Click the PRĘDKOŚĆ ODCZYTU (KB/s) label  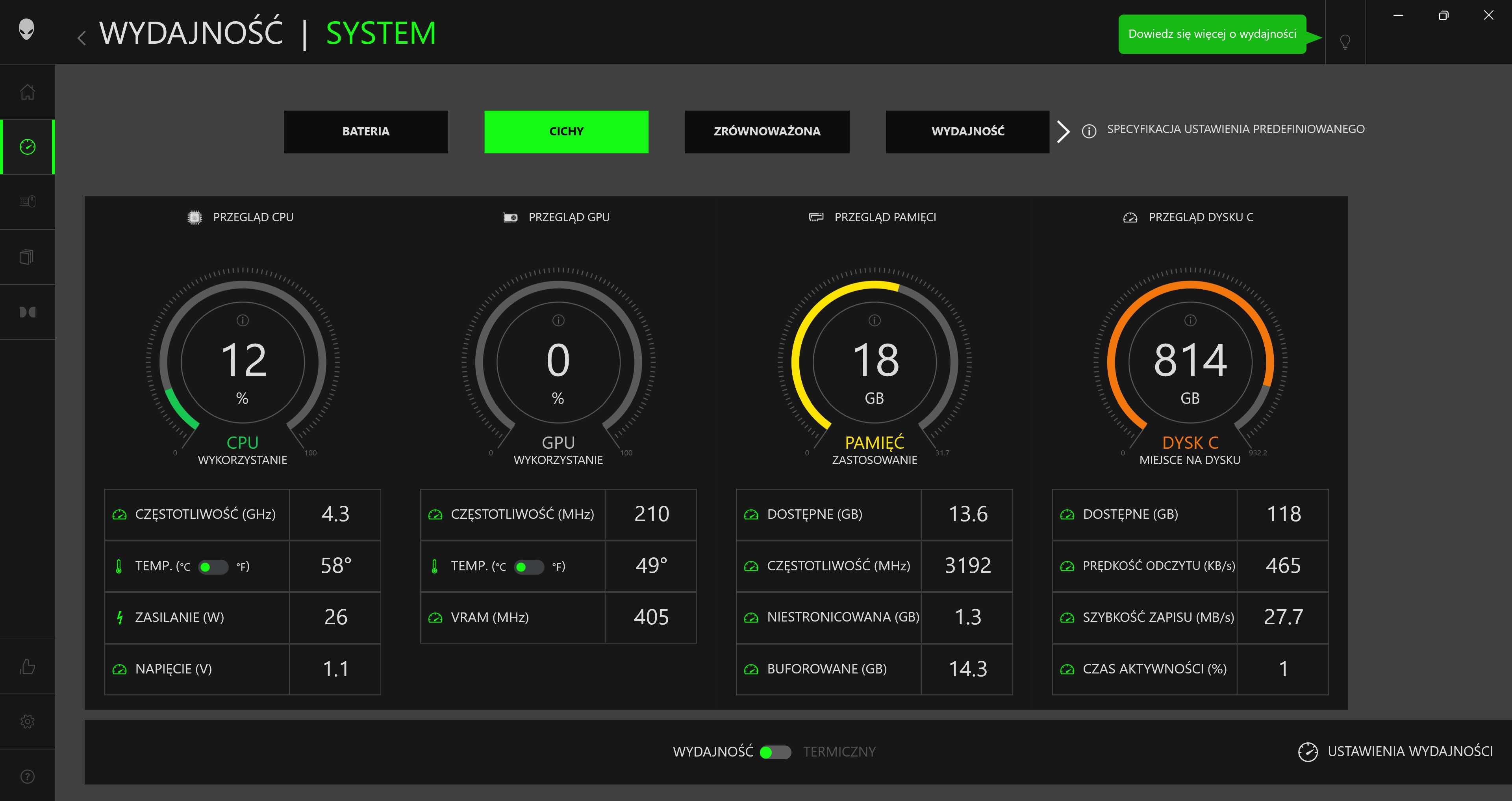coord(1159,566)
